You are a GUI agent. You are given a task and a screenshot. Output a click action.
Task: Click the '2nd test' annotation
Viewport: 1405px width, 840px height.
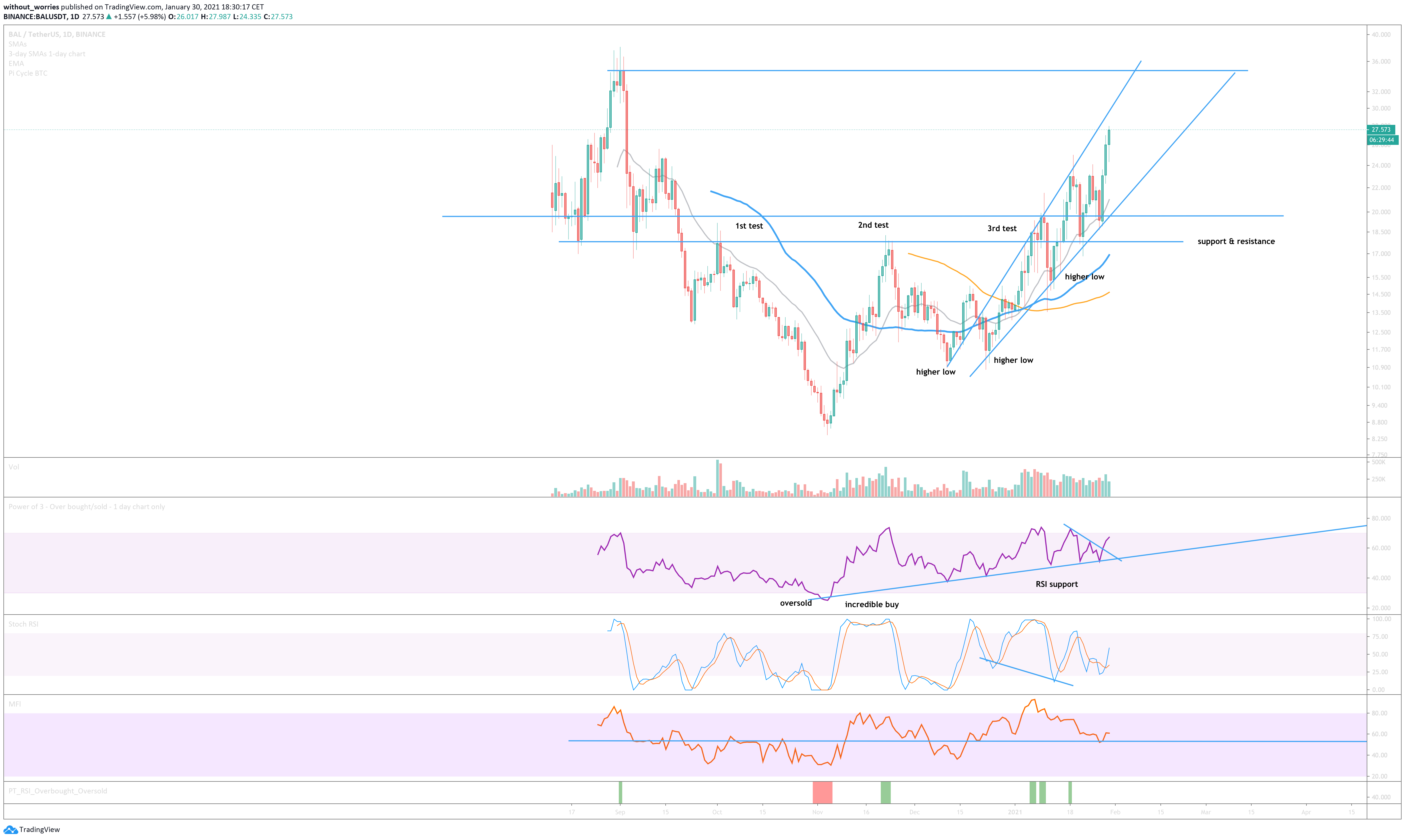coord(873,225)
